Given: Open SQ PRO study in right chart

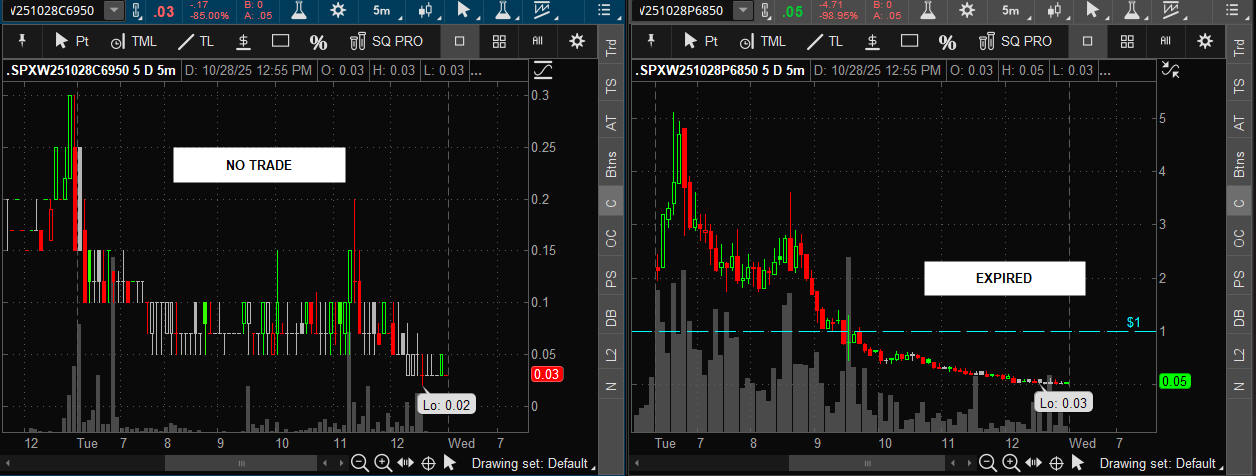Looking at the screenshot, I should coord(1013,41).
